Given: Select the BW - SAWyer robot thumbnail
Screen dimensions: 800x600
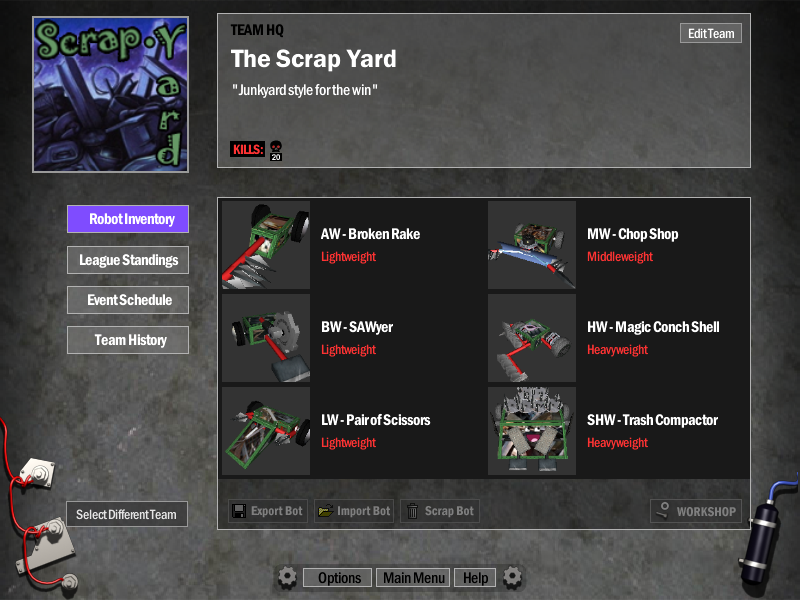Looking at the screenshot, I should pyautogui.click(x=266, y=338).
